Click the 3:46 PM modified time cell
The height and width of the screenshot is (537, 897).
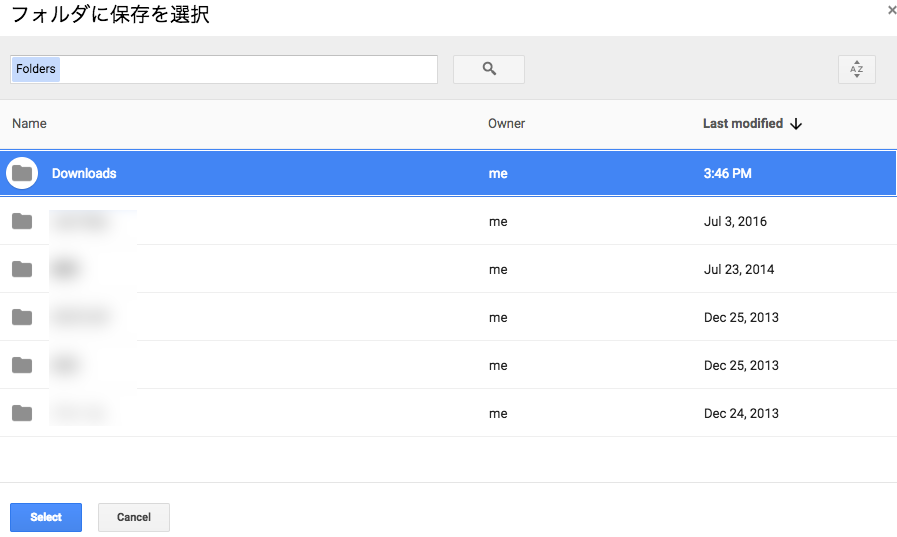point(727,173)
